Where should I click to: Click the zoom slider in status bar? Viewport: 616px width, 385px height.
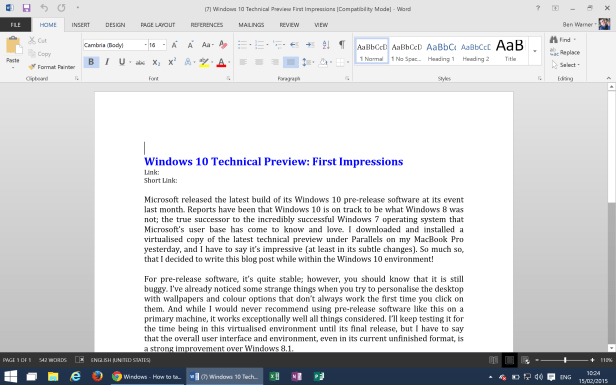[x=565, y=360]
